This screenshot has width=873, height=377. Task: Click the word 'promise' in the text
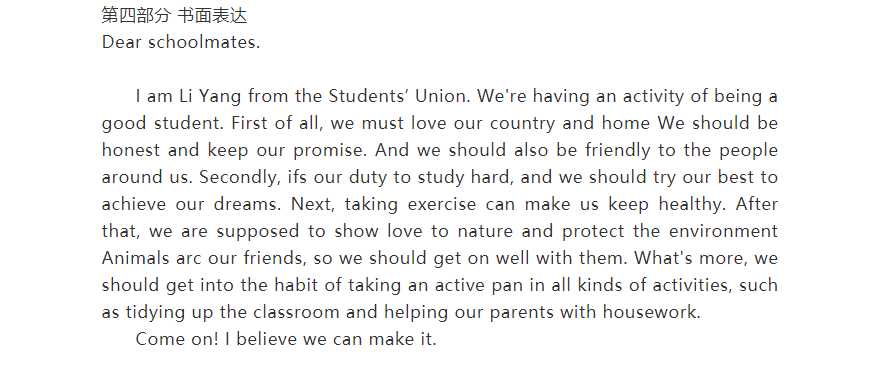pyautogui.click(x=328, y=150)
